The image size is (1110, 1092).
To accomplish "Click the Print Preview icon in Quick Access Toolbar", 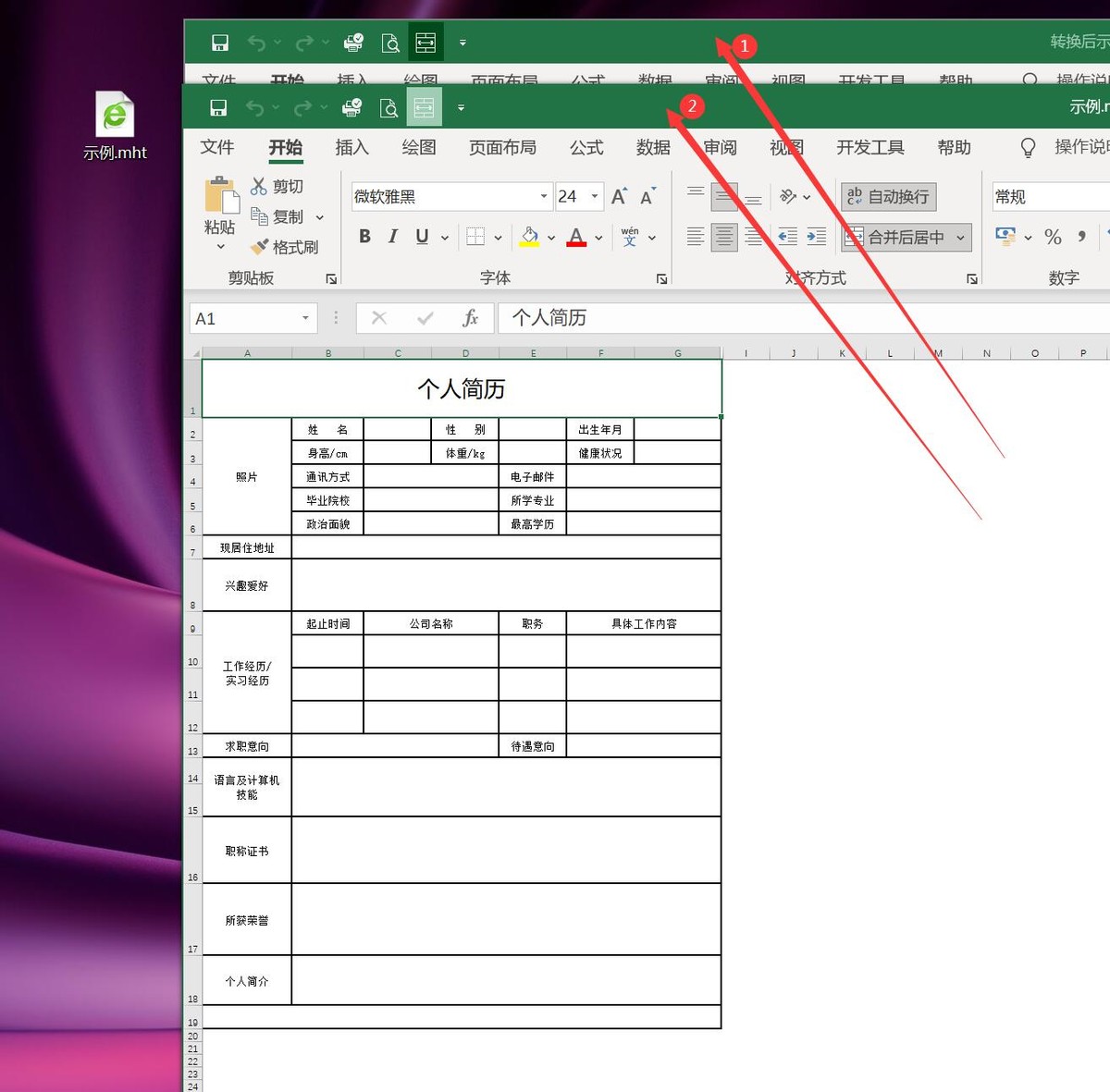I will (388, 106).
